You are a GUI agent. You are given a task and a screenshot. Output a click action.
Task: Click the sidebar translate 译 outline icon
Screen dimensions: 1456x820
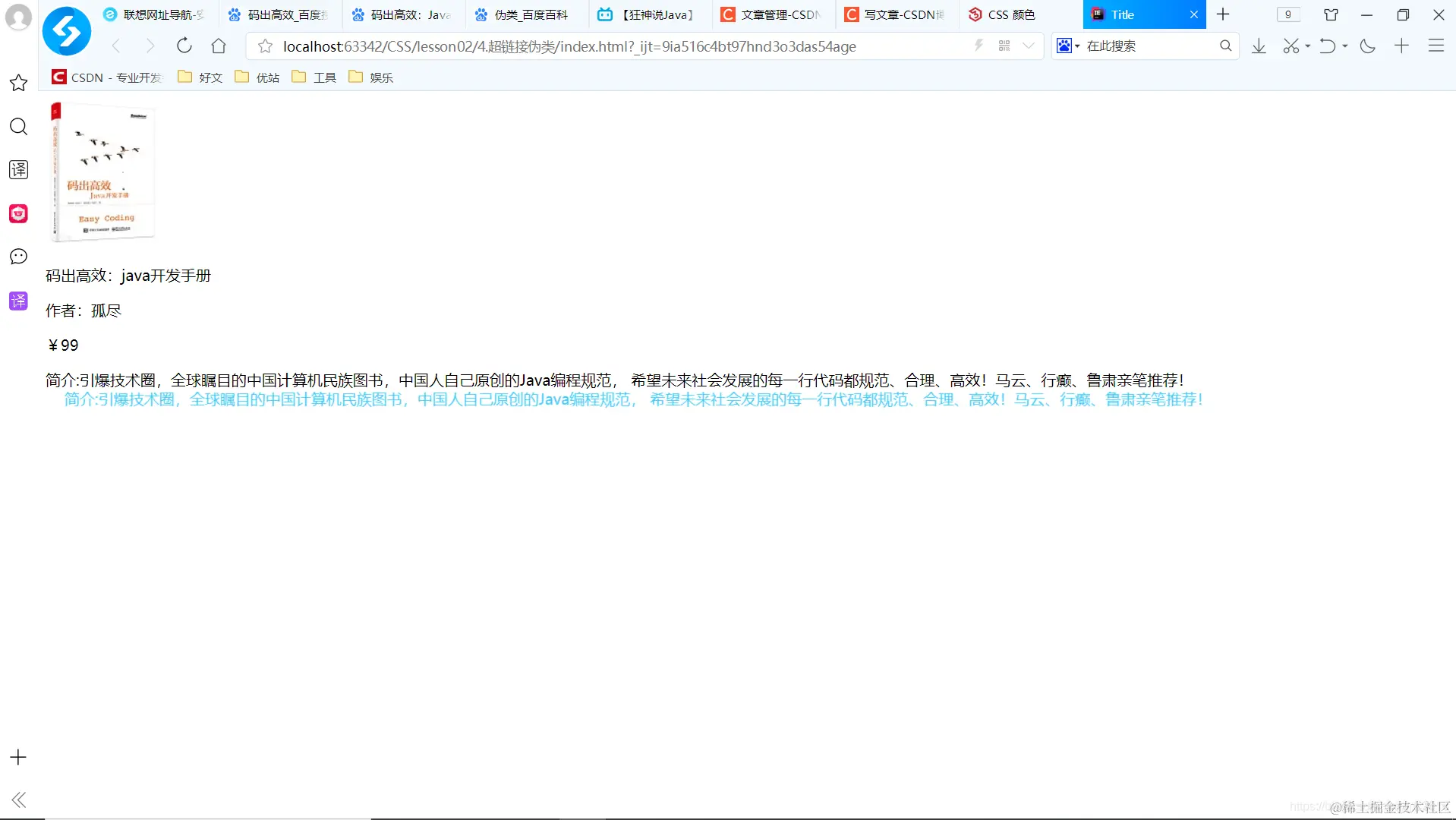(x=18, y=169)
